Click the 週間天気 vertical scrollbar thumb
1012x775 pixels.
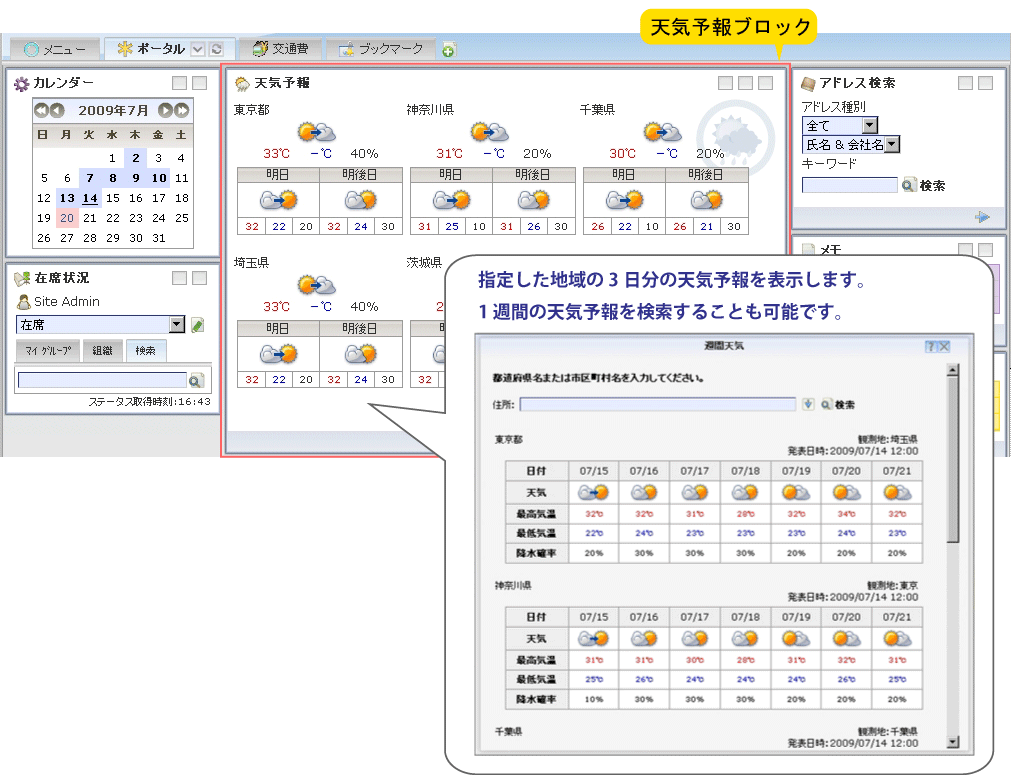click(x=953, y=459)
